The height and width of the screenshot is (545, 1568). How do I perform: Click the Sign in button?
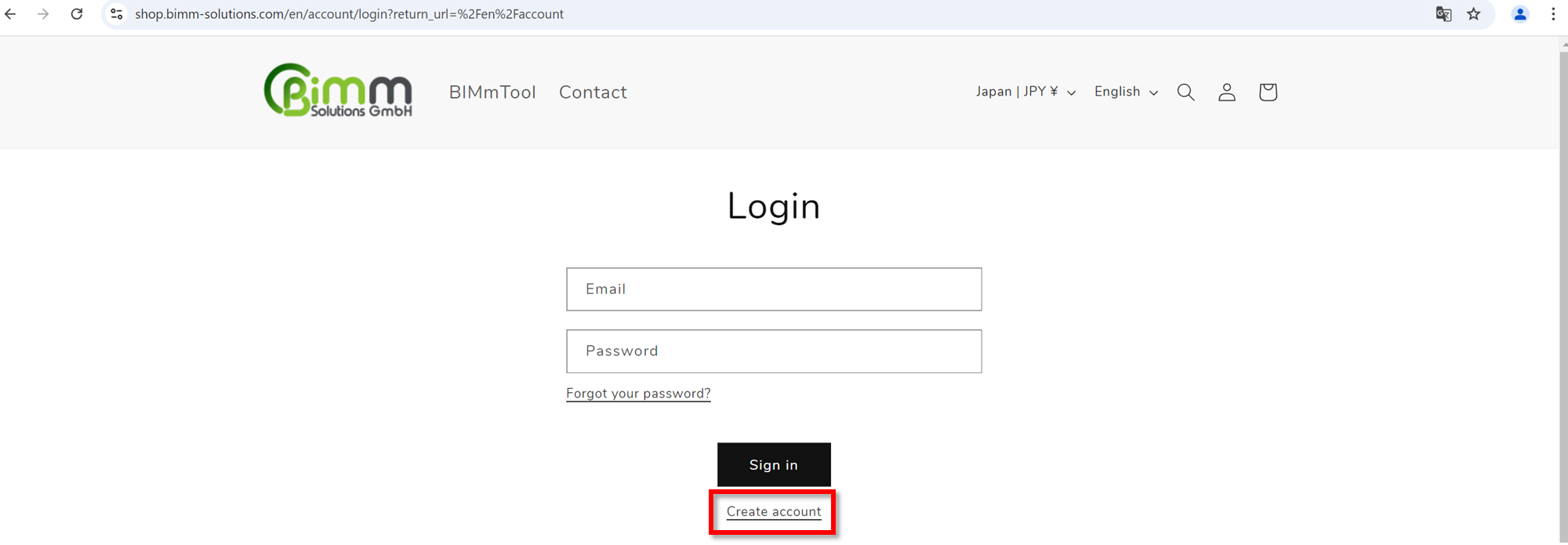click(774, 464)
